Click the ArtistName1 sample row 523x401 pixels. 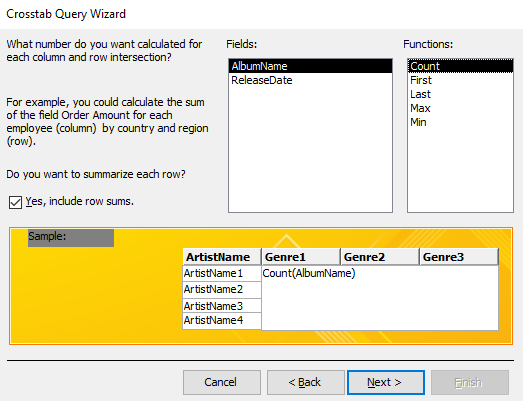pyautogui.click(x=222, y=274)
